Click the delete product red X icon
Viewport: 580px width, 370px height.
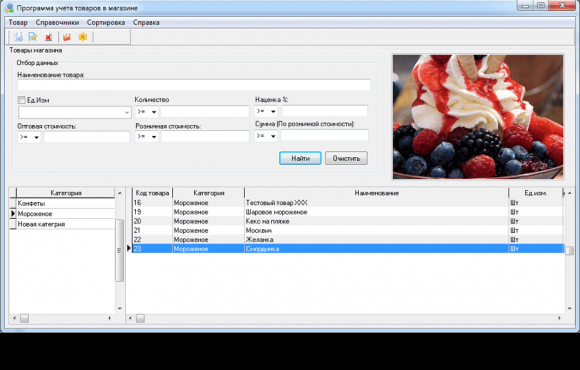click(x=48, y=37)
